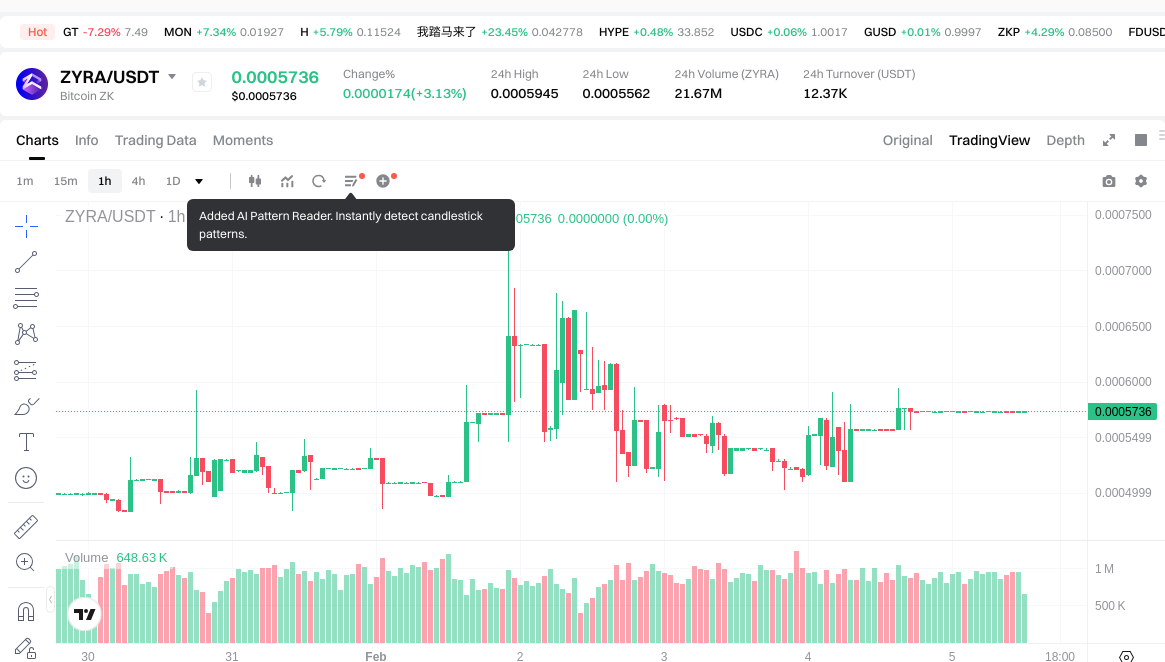Screen dimensions: 1165x662
Task: Select the trend line drawing tool
Action: (x=26, y=262)
